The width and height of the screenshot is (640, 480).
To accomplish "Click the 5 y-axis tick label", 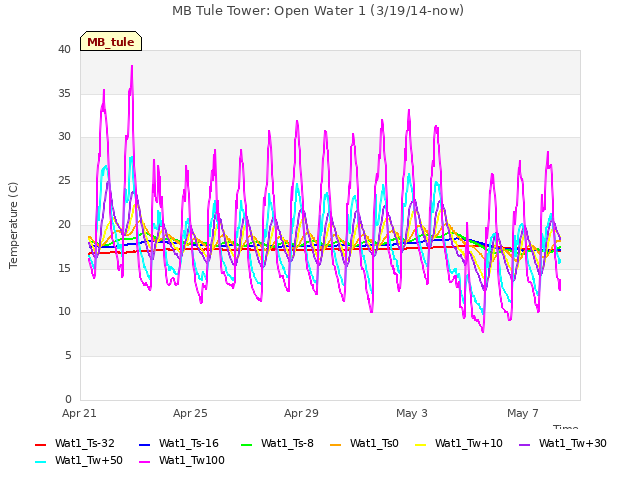I will click(68, 356).
